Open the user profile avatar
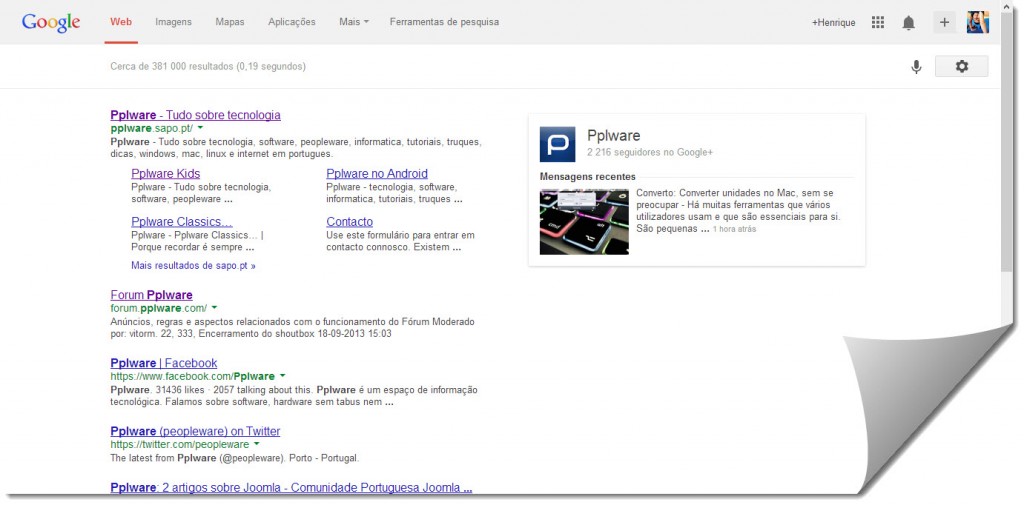 [977, 22]
